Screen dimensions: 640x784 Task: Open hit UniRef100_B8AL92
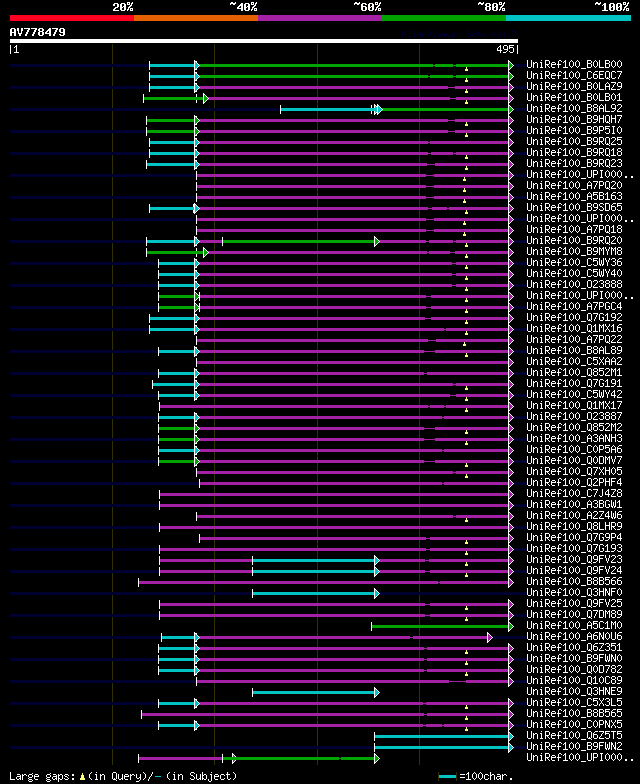click(574, 108)
